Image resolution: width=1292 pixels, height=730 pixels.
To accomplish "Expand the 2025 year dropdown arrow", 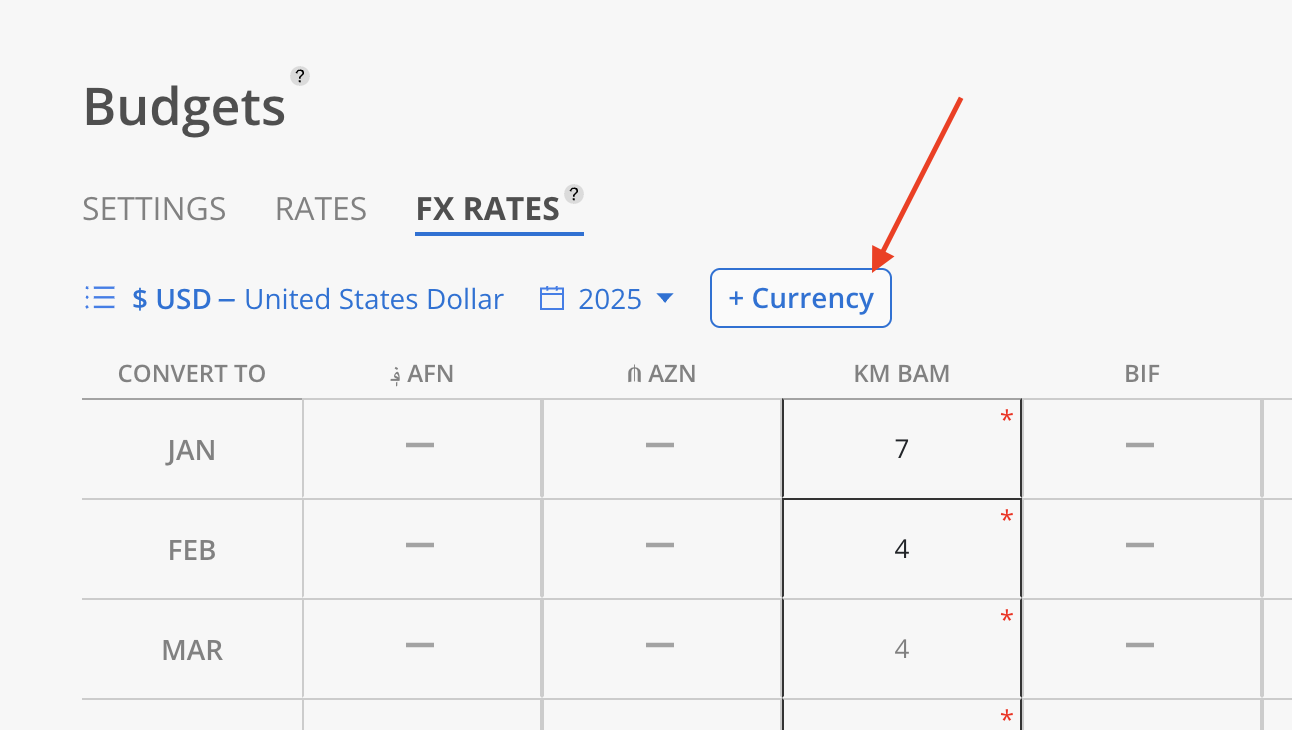I will click(x=664, y=298).
